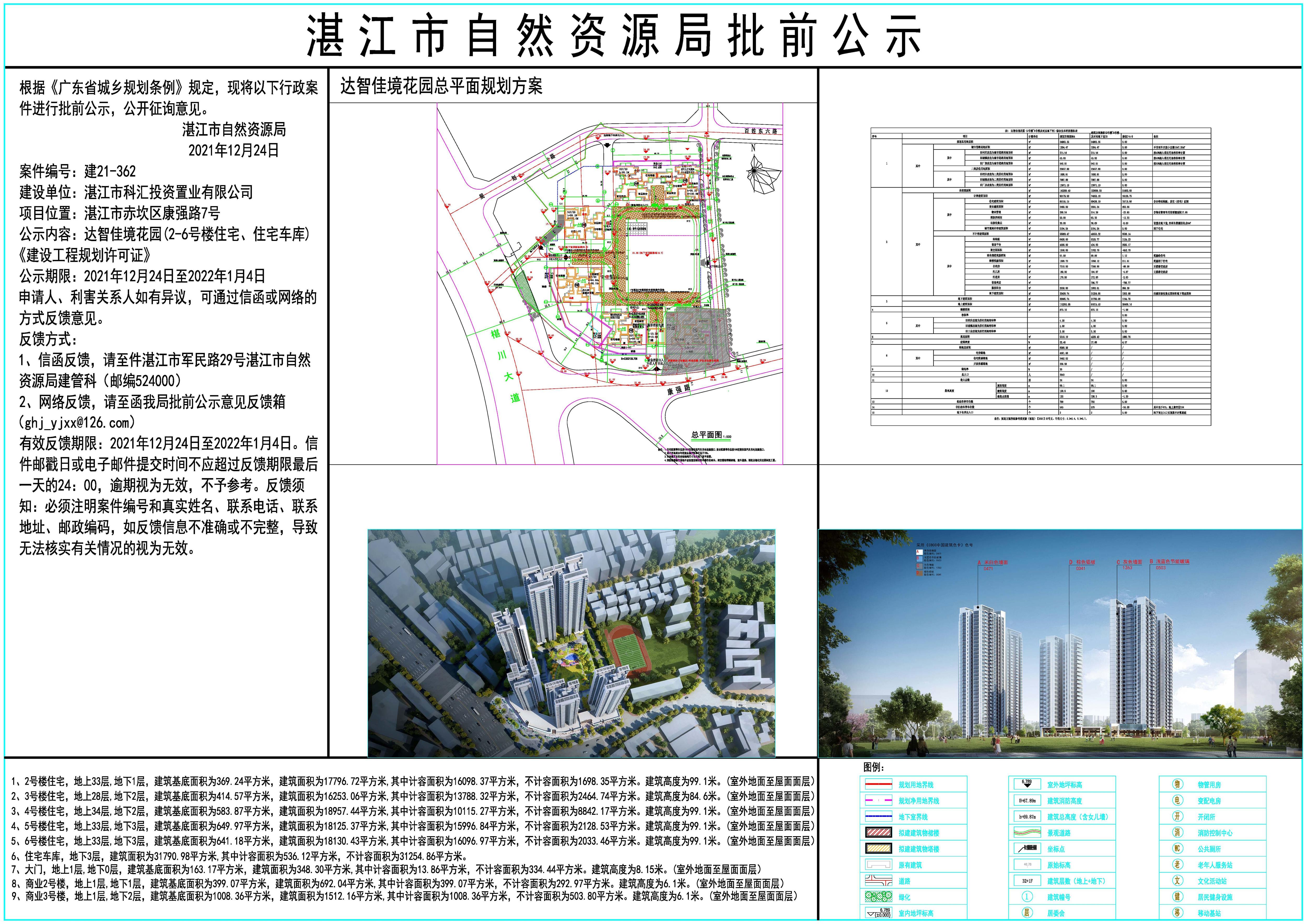Click the aerial view rendering image
1306x924 pixels.
point(571,642)
